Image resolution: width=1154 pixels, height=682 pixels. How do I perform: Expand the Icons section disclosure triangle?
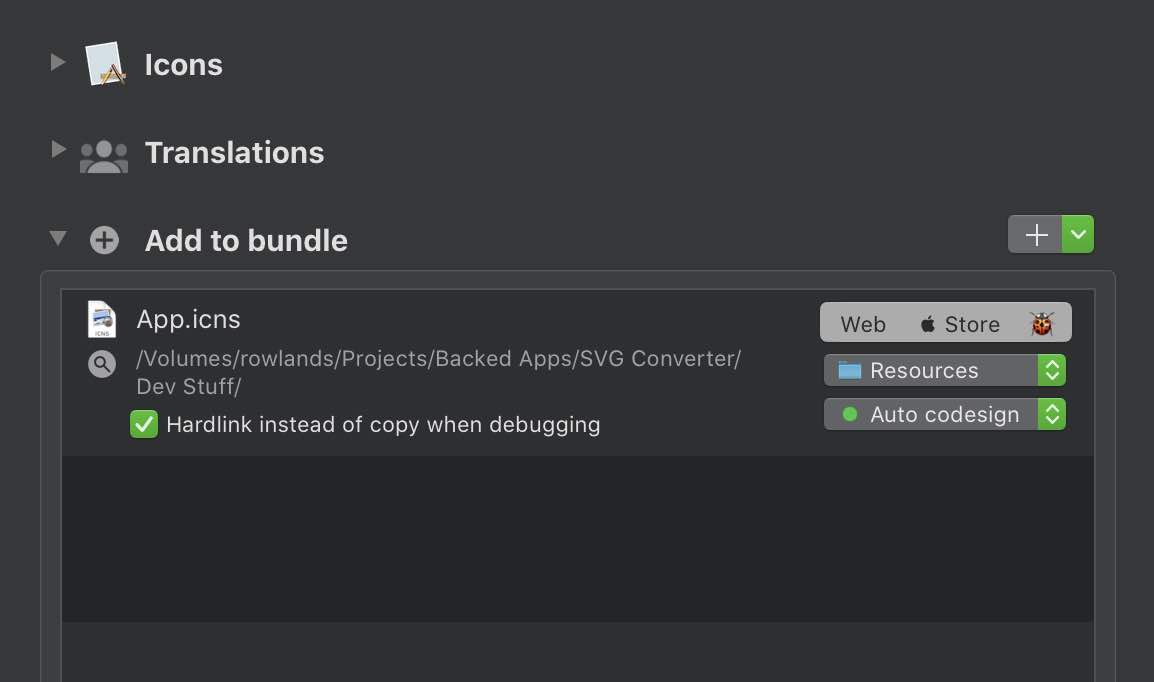click(57, 63)
